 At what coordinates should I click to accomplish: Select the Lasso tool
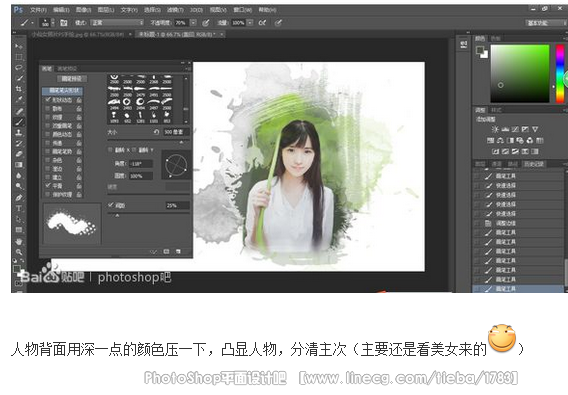pyautogui.click(x=18, y=67)
